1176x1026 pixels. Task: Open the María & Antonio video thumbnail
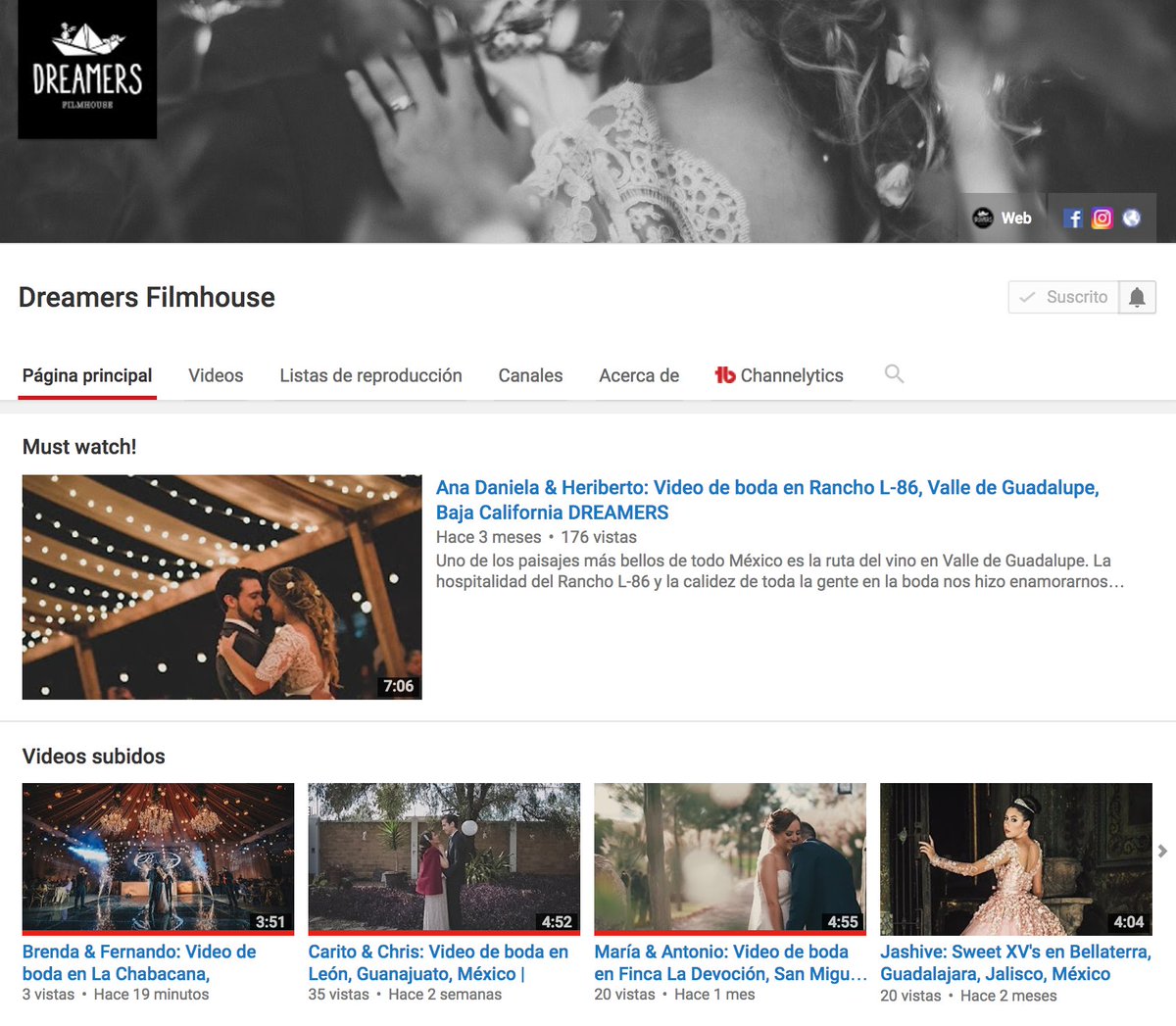pyautogui.click(x=730, y=857)
